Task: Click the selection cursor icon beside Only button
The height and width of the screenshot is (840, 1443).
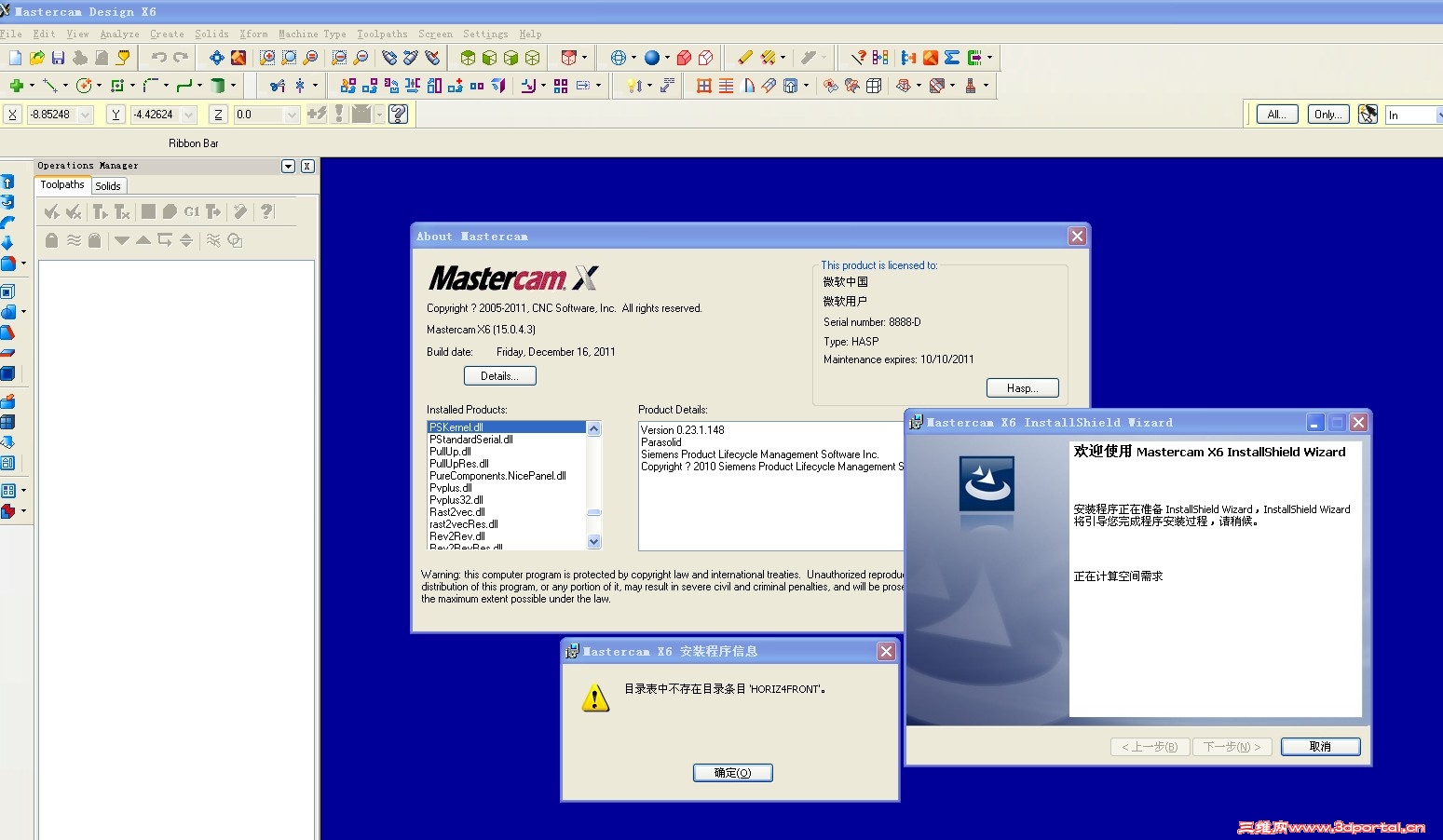Action: pyautogui.click(x=1368, y=115)
